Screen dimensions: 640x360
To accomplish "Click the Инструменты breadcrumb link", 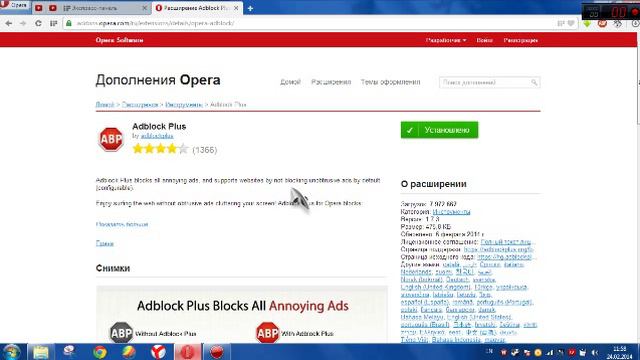I will pos(184,105).
